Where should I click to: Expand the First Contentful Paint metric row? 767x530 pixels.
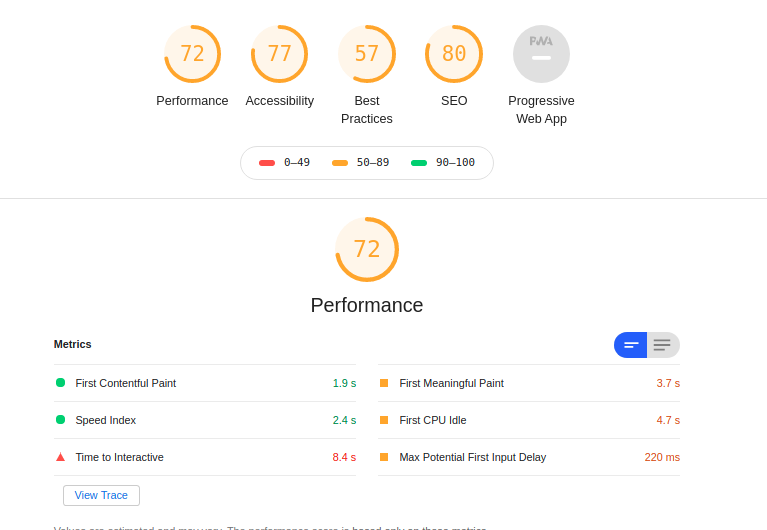tap(205, 383)
